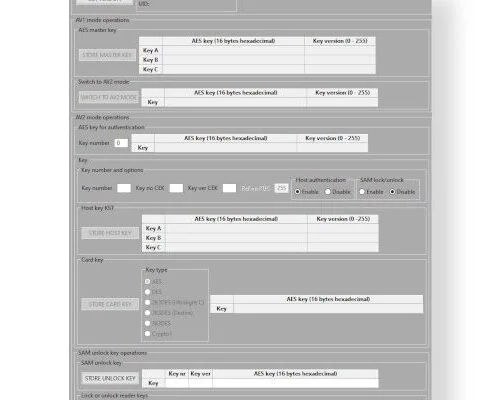Image resolution: width=500 pixels, height=400 pixels.
Task: Click the STORE MASTER KEY button
Action: 107,55
